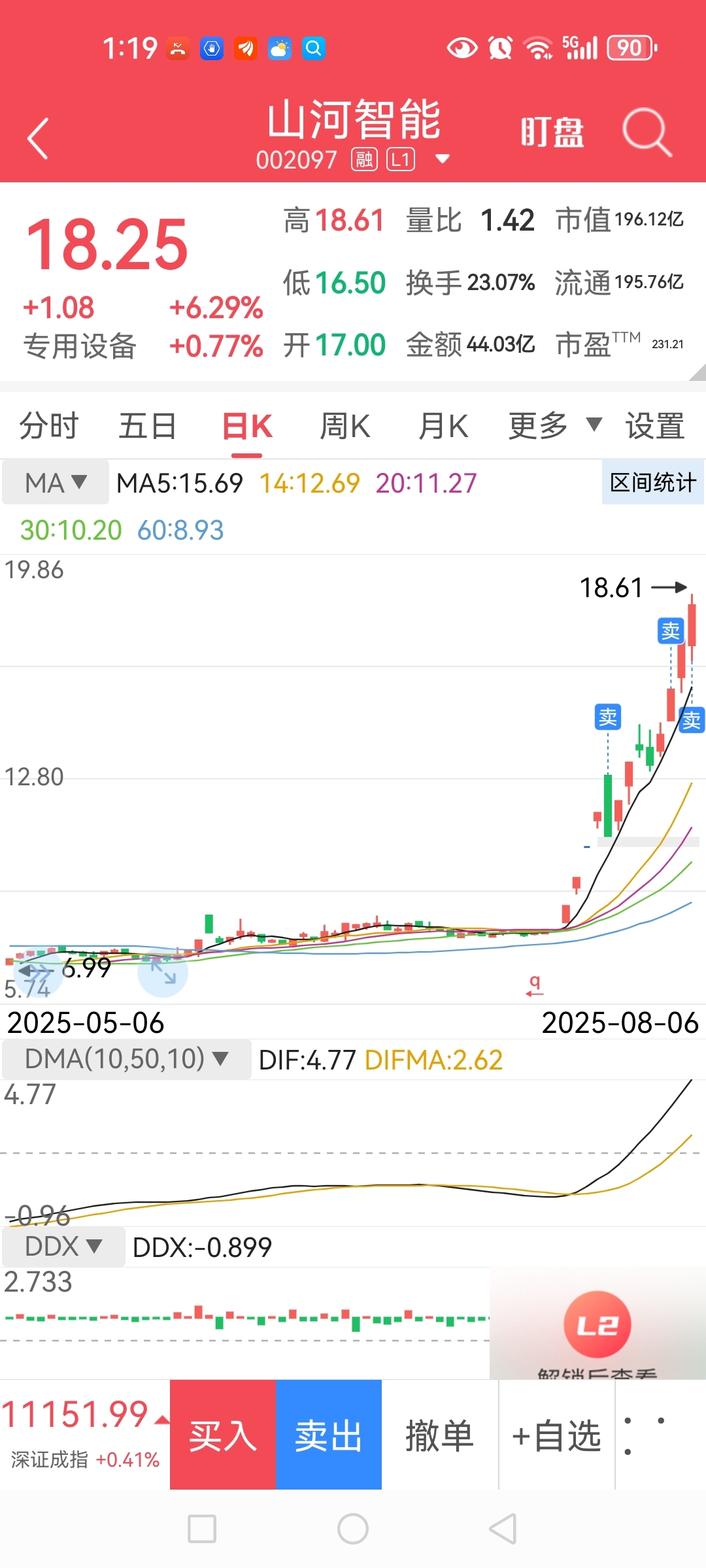The height and width of the screenshot is (1568, 706).
Task: Open the DDX indicator dropdown
Action: (x=63, y=1247)
